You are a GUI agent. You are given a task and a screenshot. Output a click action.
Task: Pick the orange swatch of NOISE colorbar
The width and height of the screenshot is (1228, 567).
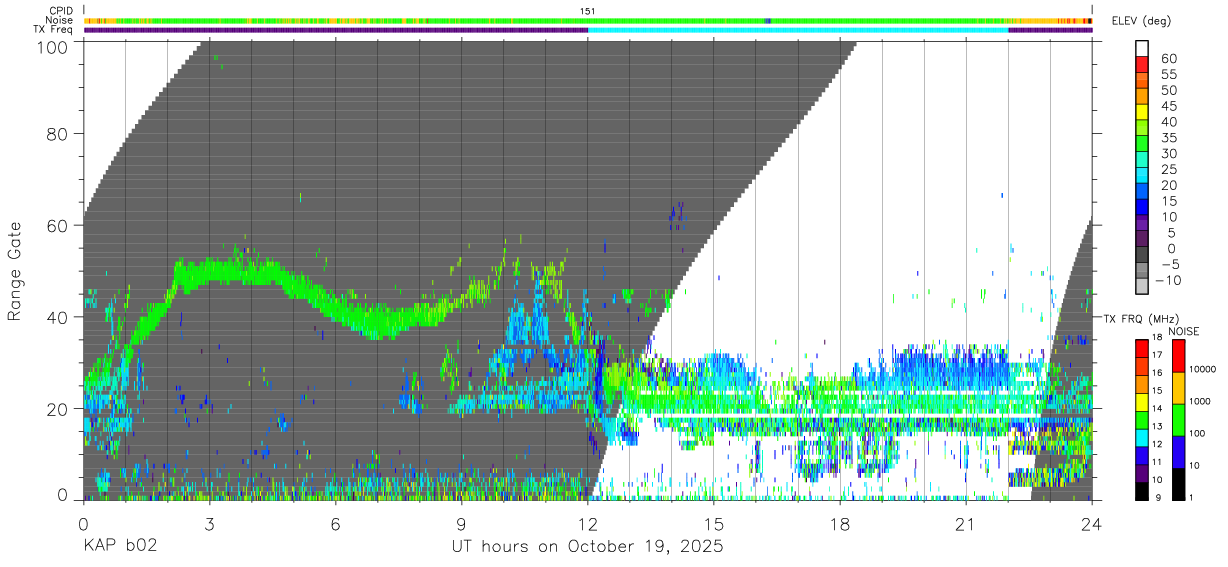[x=1178, y=388]
